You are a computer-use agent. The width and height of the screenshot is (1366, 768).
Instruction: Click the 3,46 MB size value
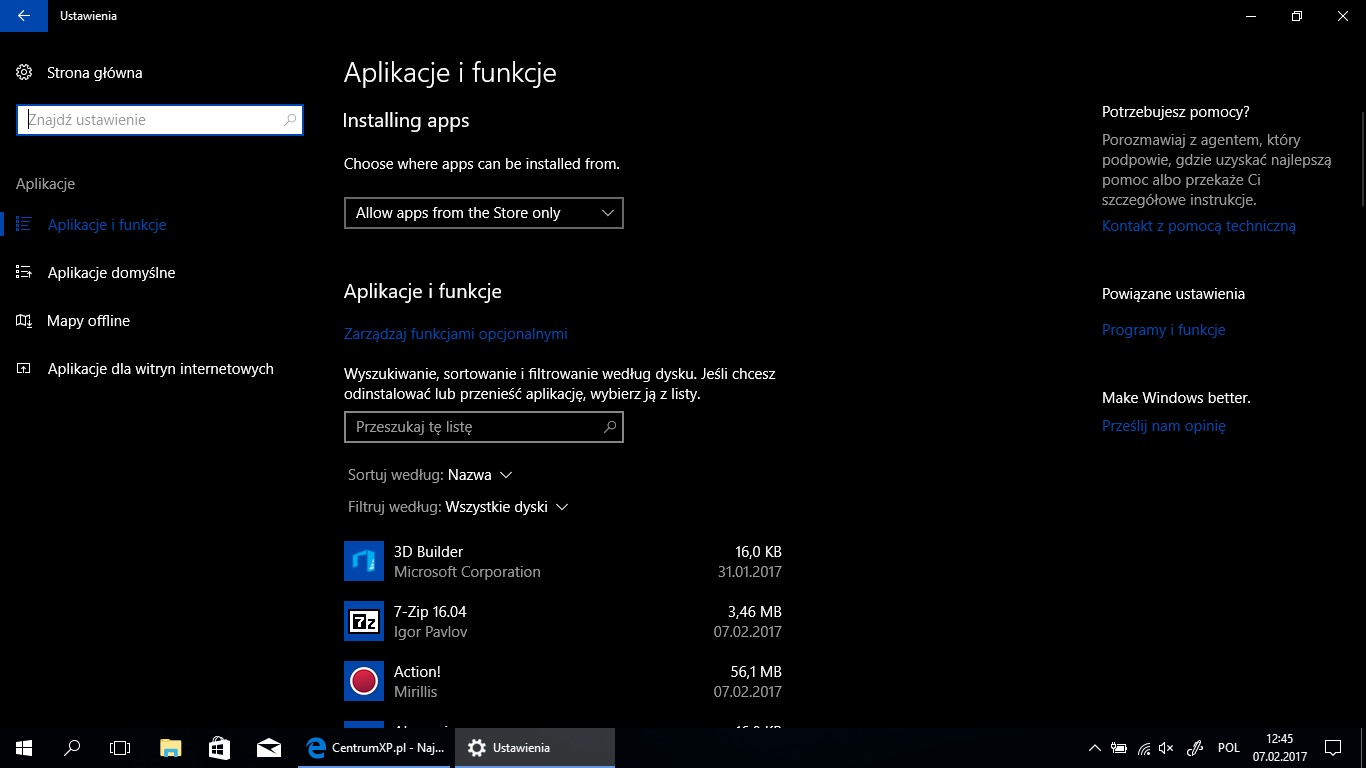(x=755, y=612)
